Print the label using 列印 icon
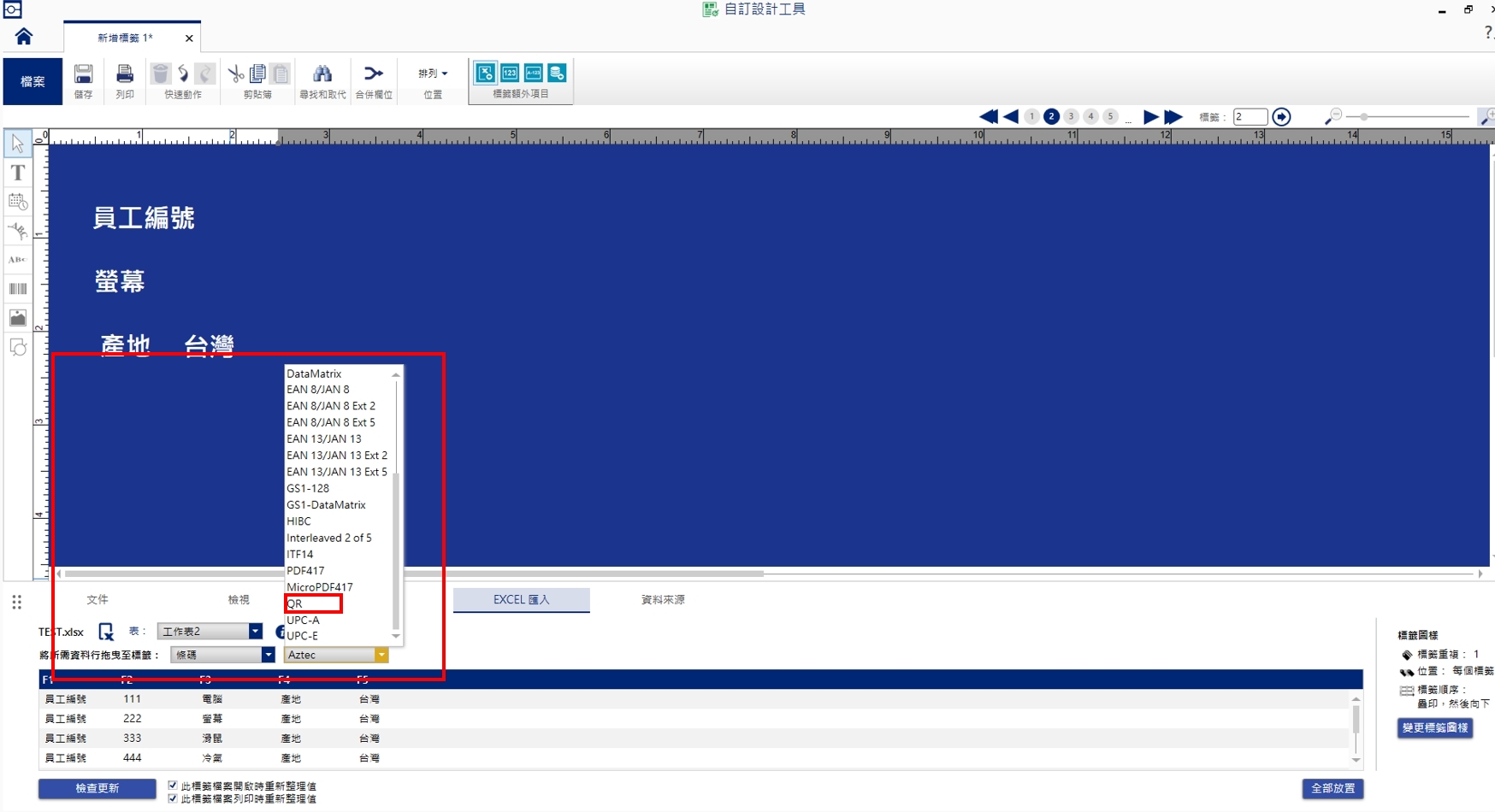 click(x=125, y=74)
